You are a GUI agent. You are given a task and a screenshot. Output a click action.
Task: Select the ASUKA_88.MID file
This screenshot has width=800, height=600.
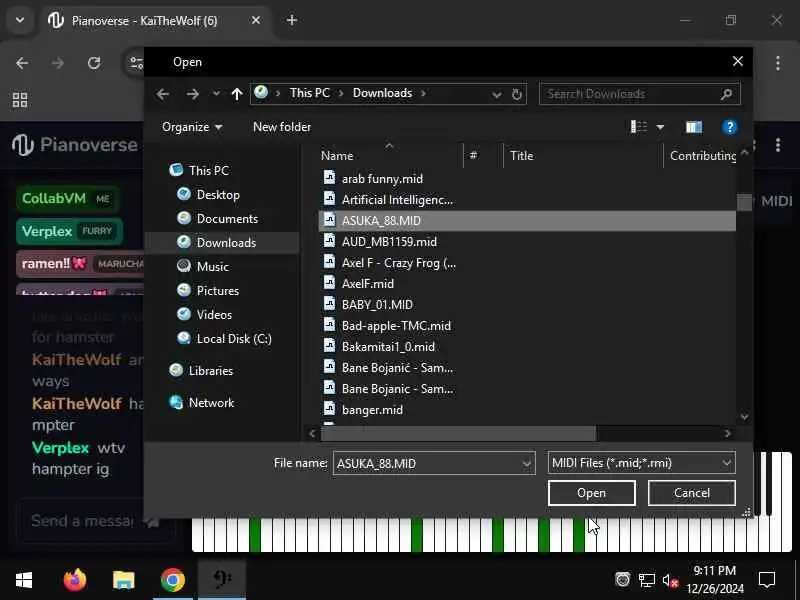pos(527,221)
